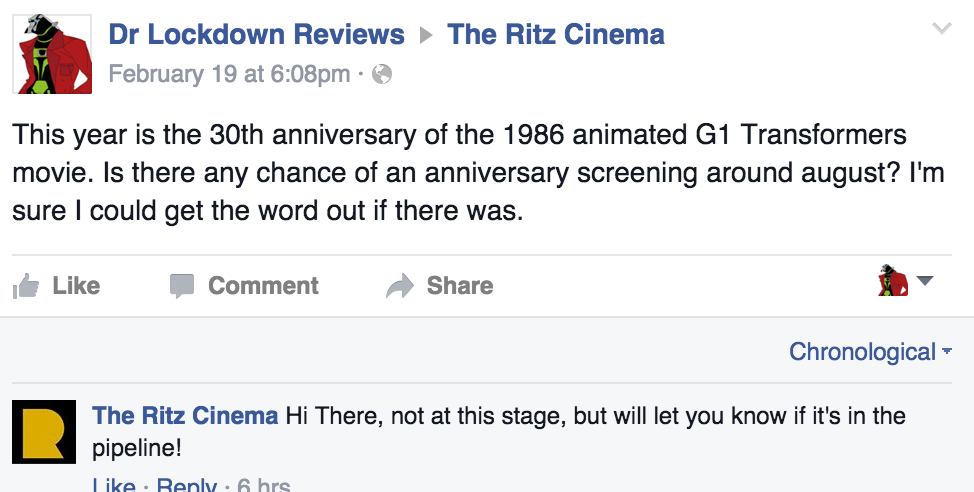This screenshot has width=974, height=492.
Task: Open the Chronological comment sorting dropdown
Action: click(x=869, y=352)
